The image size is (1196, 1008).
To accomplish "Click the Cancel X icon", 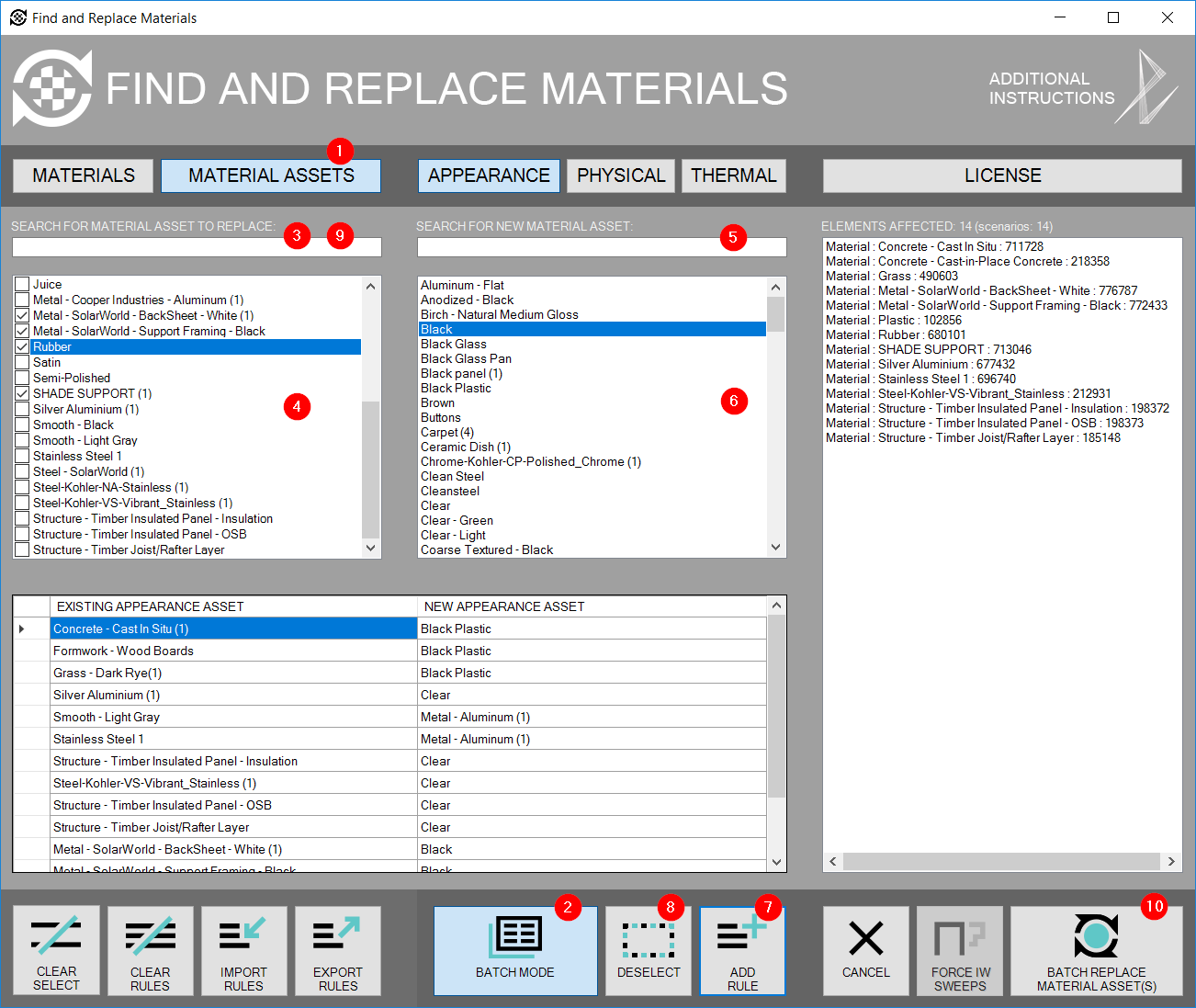I will tap(864, 935).
